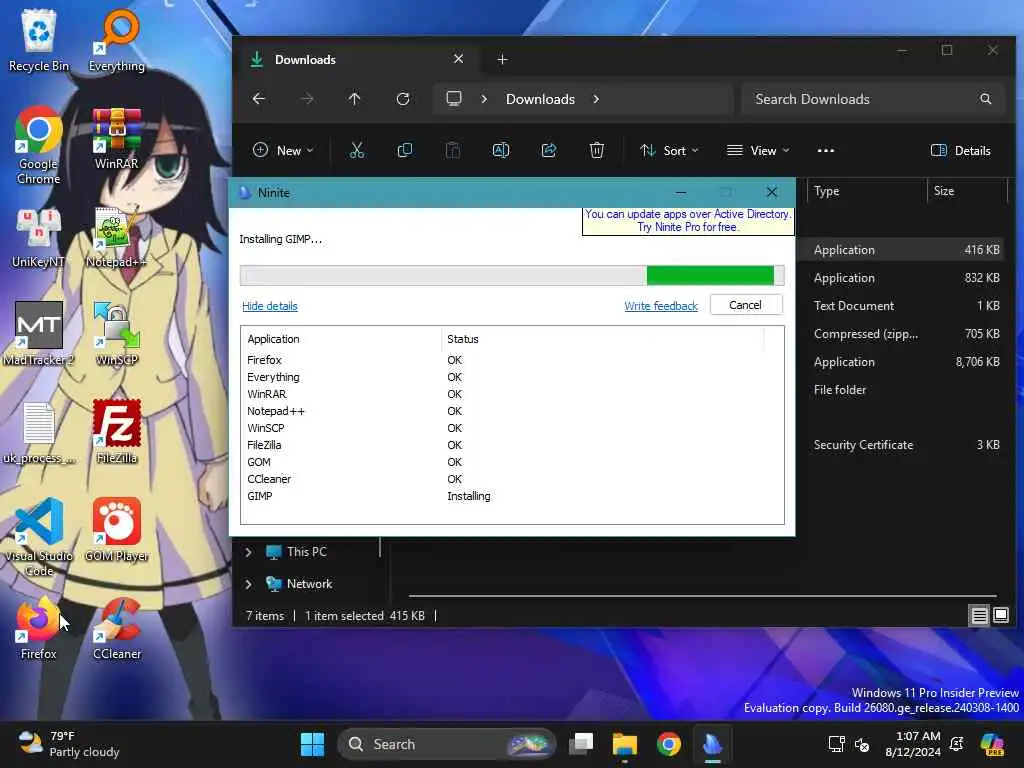Open the Sort dropdown menu
Screen dimensions: 1024x768
pos(669,151)
